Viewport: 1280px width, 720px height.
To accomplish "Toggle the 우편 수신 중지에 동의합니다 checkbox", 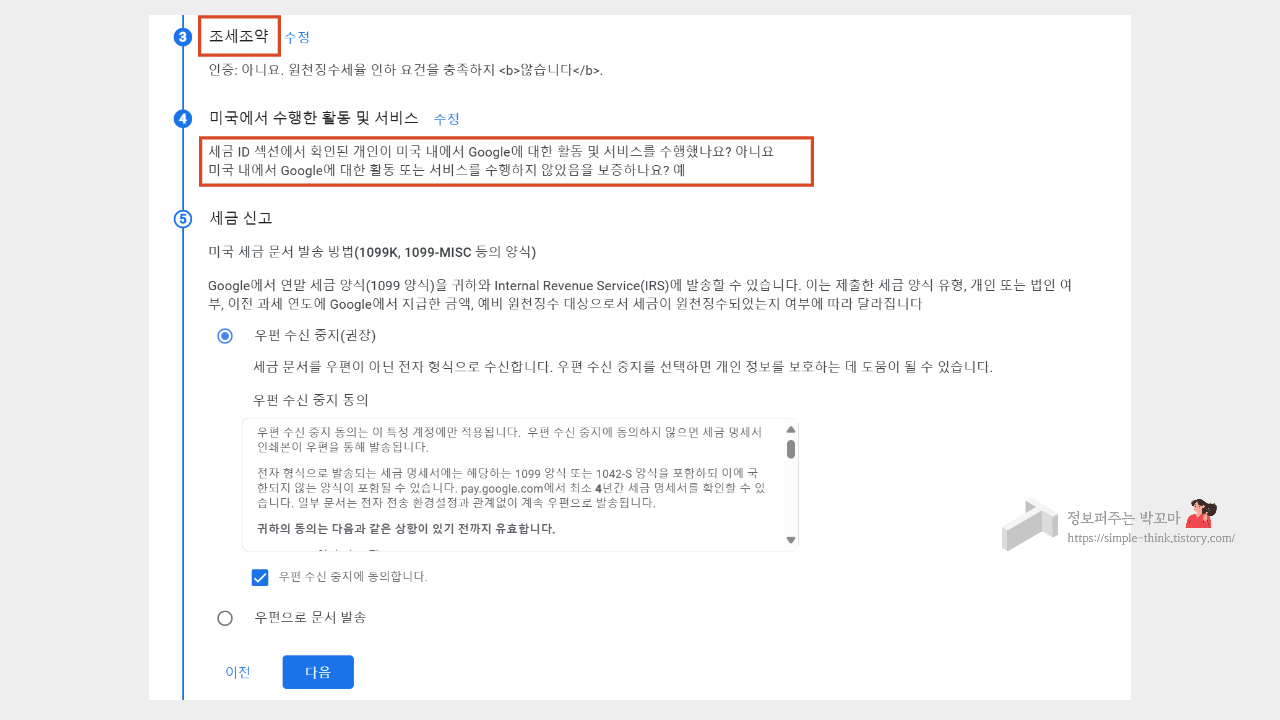I will point(260,577).
